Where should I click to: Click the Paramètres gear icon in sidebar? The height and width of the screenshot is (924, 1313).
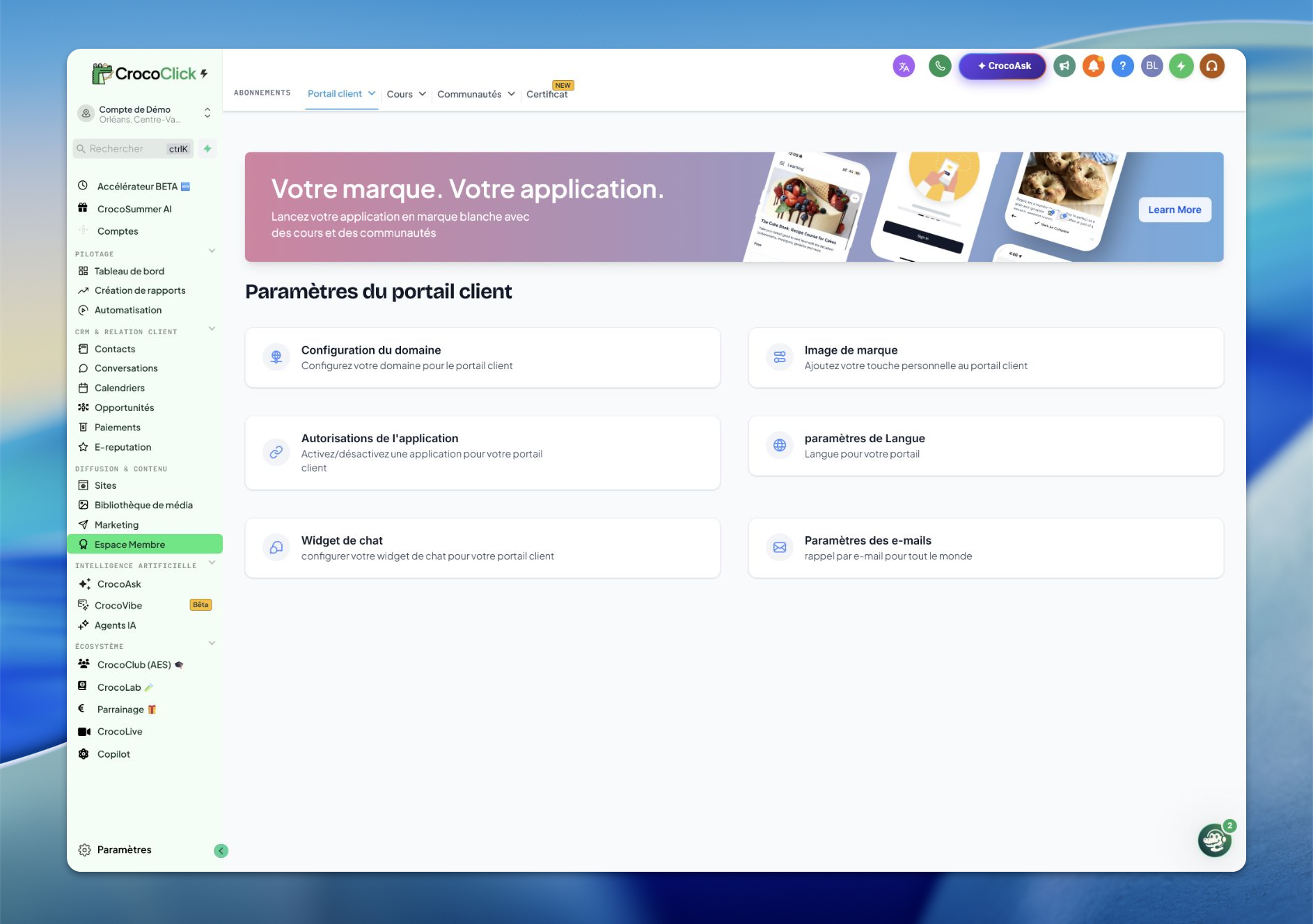point(85,850)
